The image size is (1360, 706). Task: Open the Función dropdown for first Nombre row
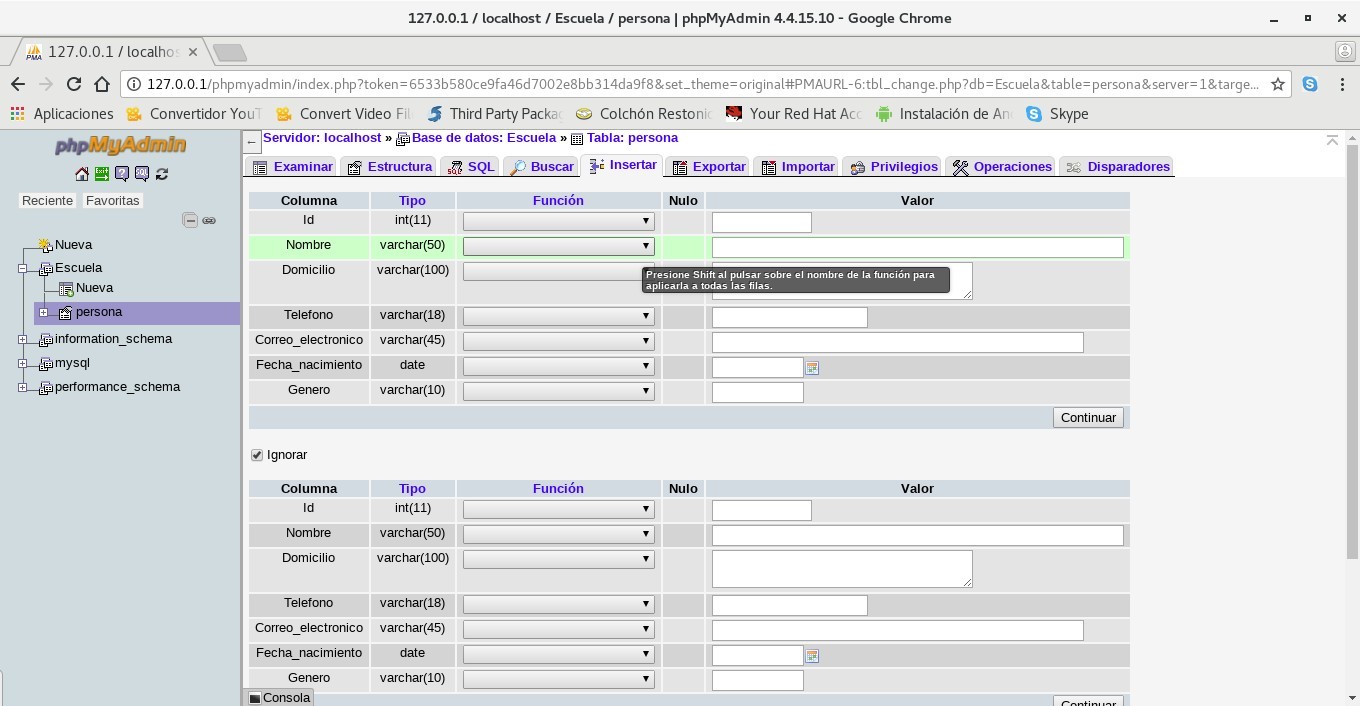point(558,246)
